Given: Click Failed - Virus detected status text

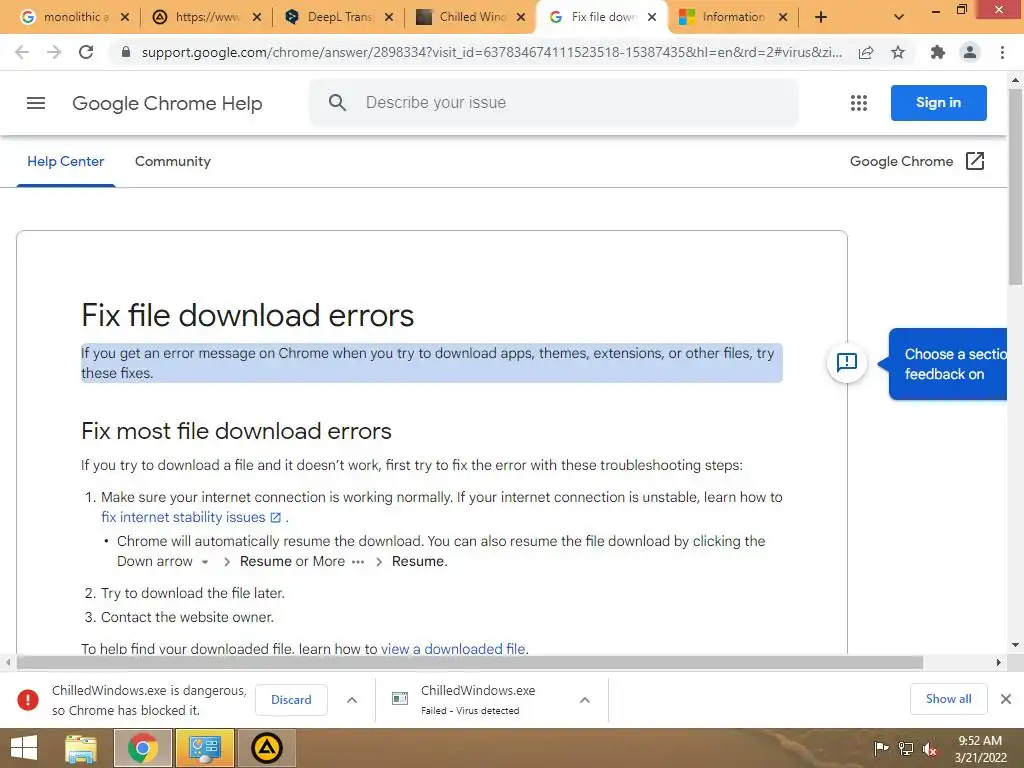Looking at the screenshot, I should tap(470, 711).
